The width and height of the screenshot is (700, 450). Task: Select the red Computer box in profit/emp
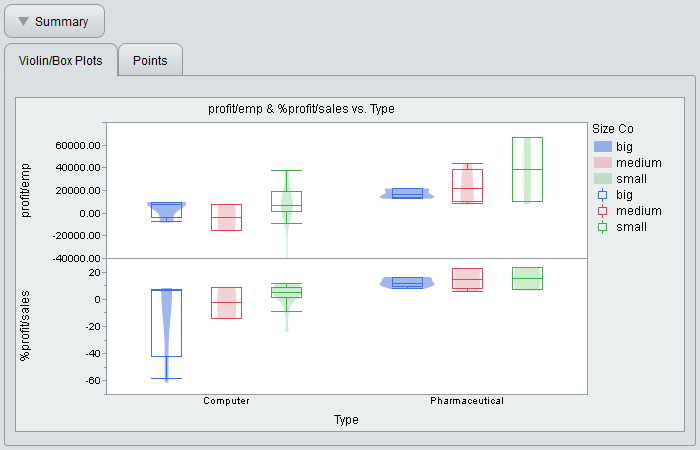click(226, 217)
